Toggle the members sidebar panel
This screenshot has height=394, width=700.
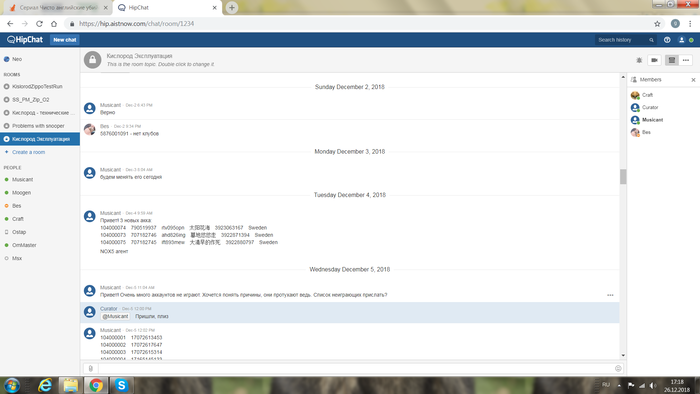(671, 60)
